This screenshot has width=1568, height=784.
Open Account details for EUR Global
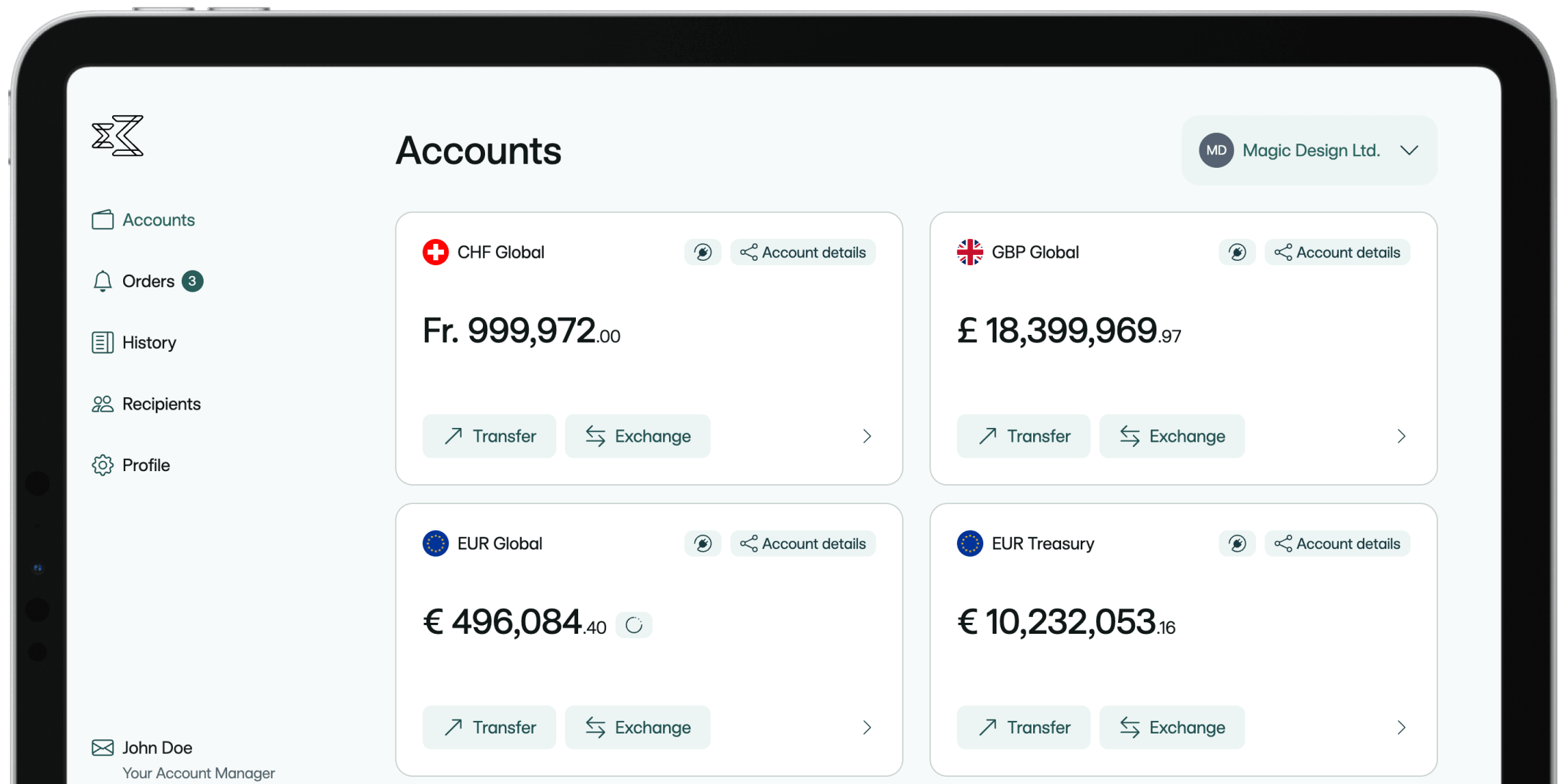pos(803,544)
